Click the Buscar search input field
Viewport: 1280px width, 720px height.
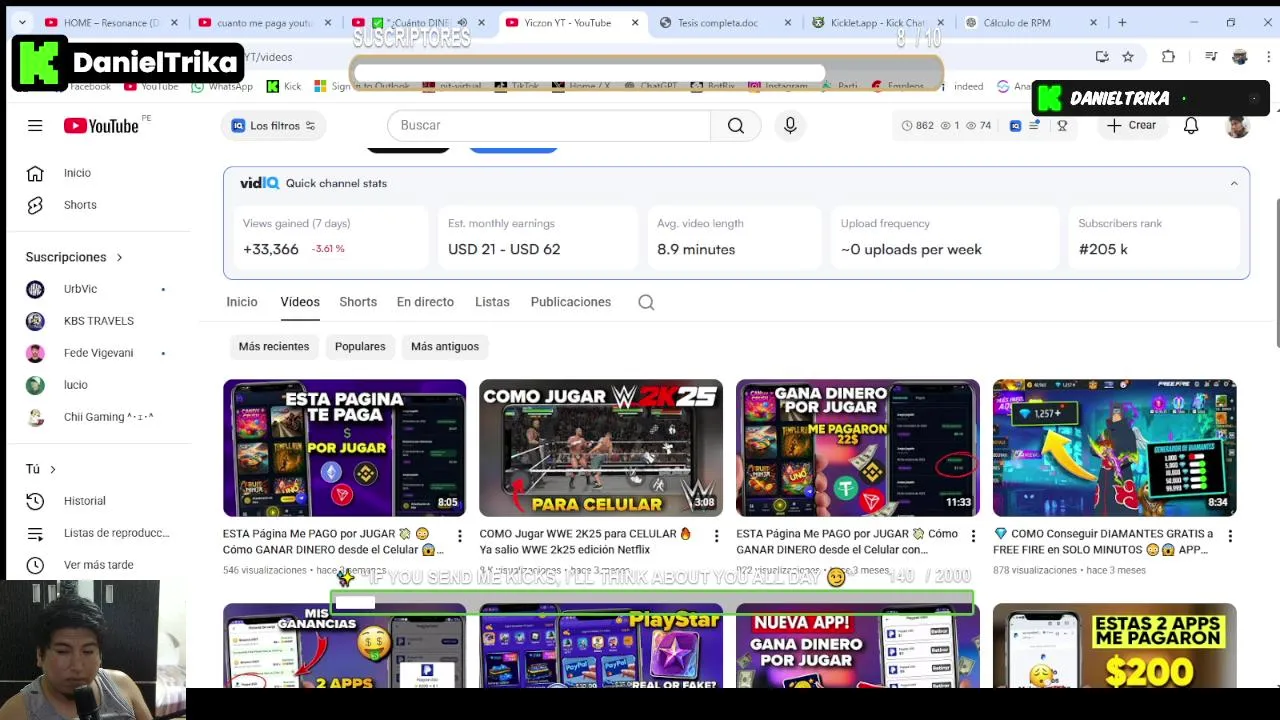tap(549, 126)
